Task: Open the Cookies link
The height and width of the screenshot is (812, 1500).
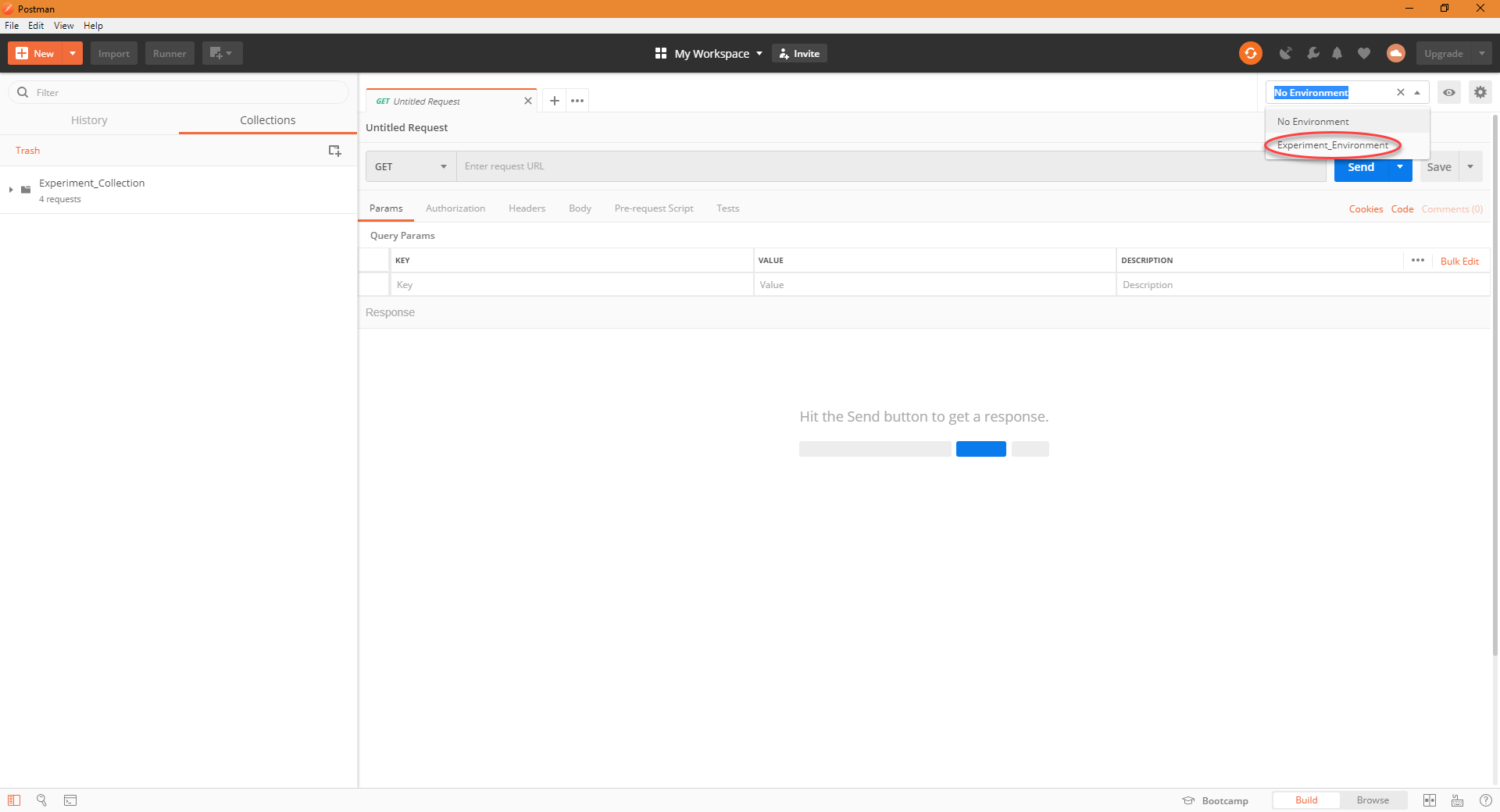Action: [x=1366, y=209]
